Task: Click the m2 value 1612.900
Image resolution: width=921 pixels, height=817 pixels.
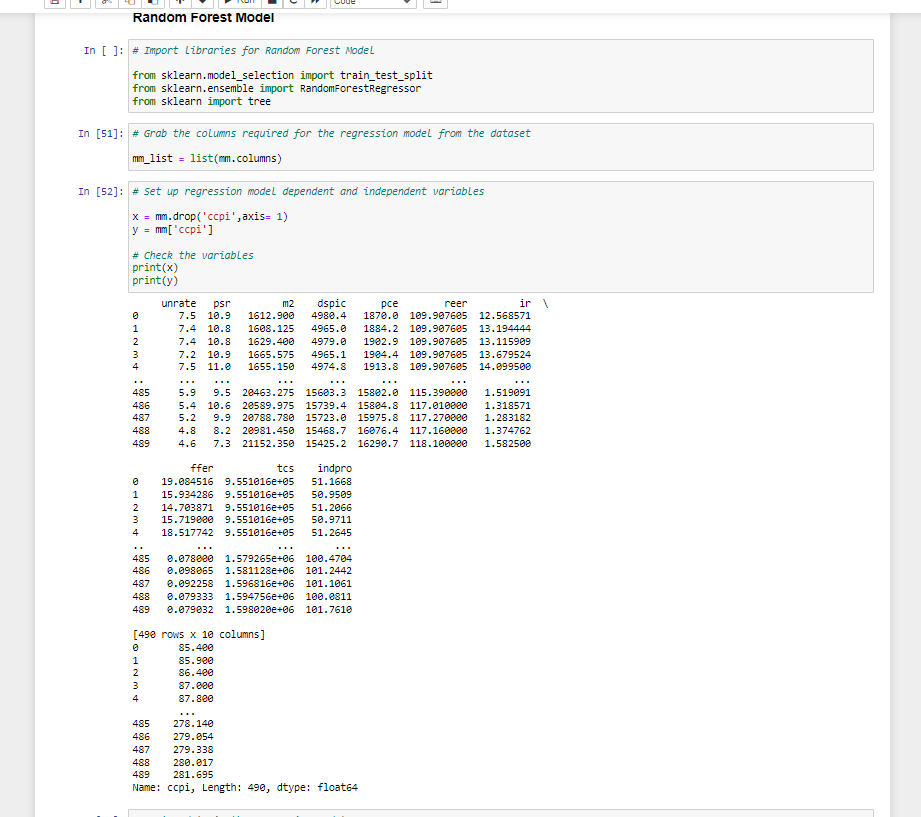Action: click(271, 316)
